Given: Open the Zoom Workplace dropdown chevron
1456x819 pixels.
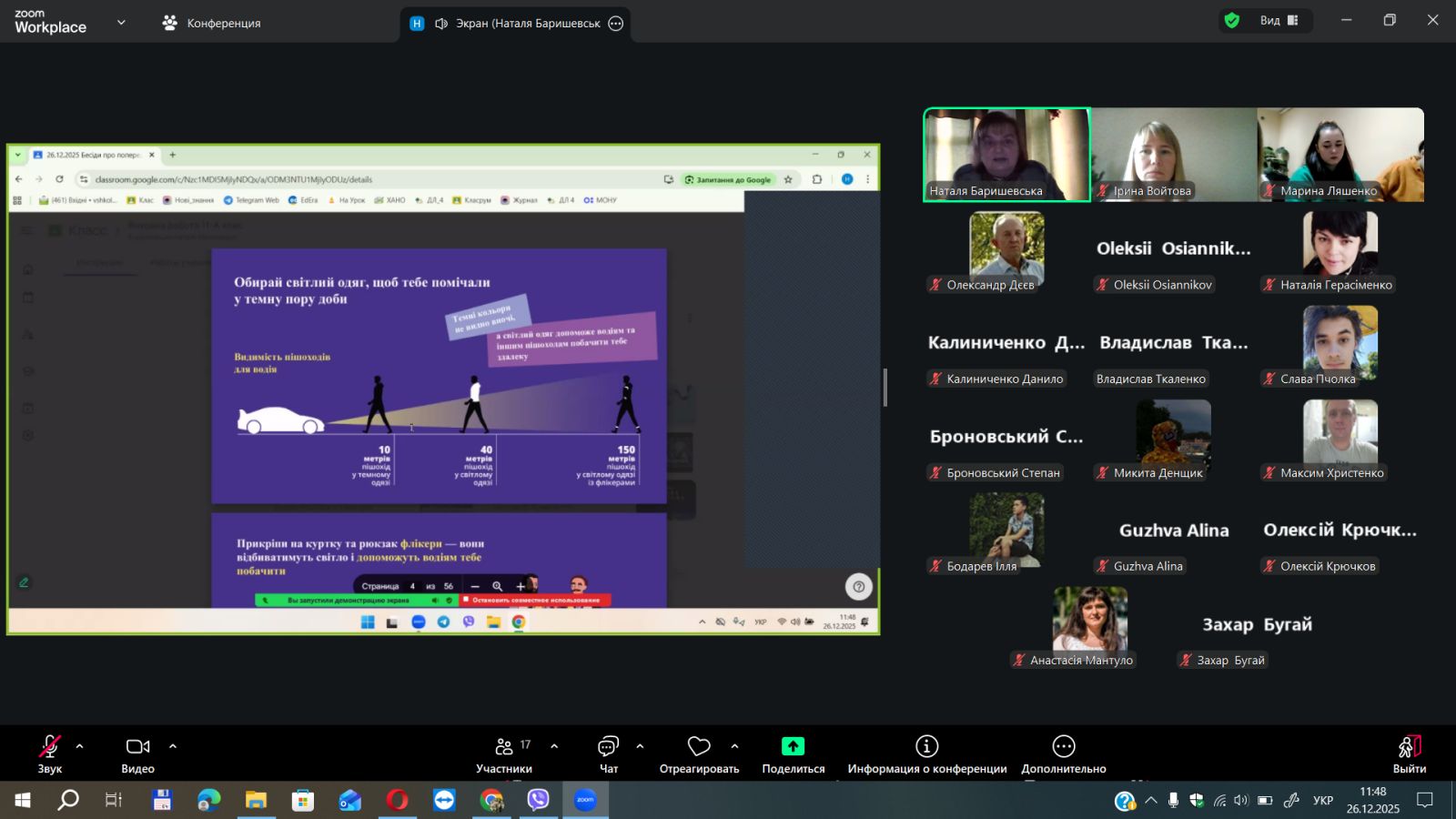Looking at the screenshot, I should click(121, 23).
